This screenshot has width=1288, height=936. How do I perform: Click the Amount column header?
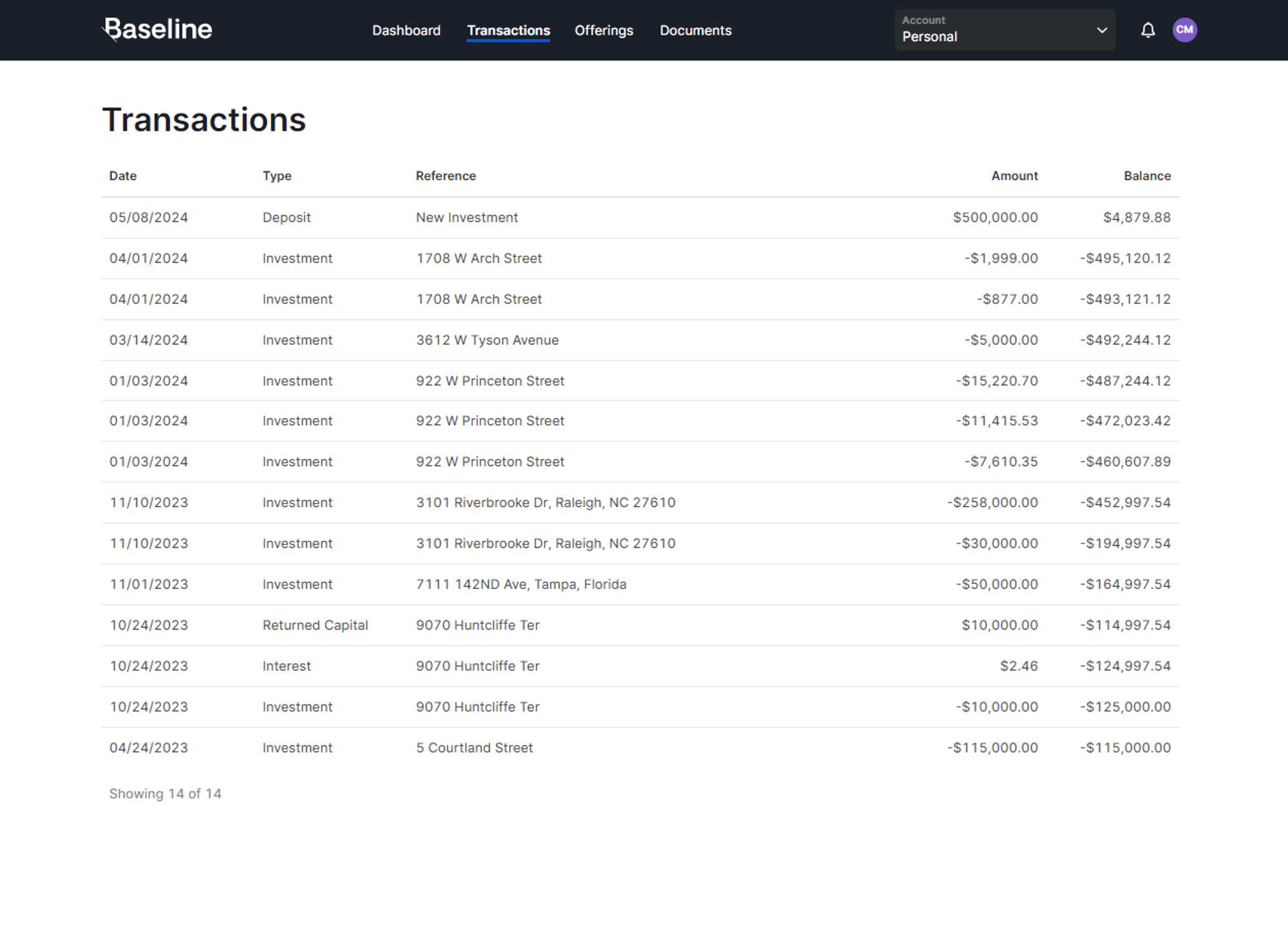coord(1014,176)
